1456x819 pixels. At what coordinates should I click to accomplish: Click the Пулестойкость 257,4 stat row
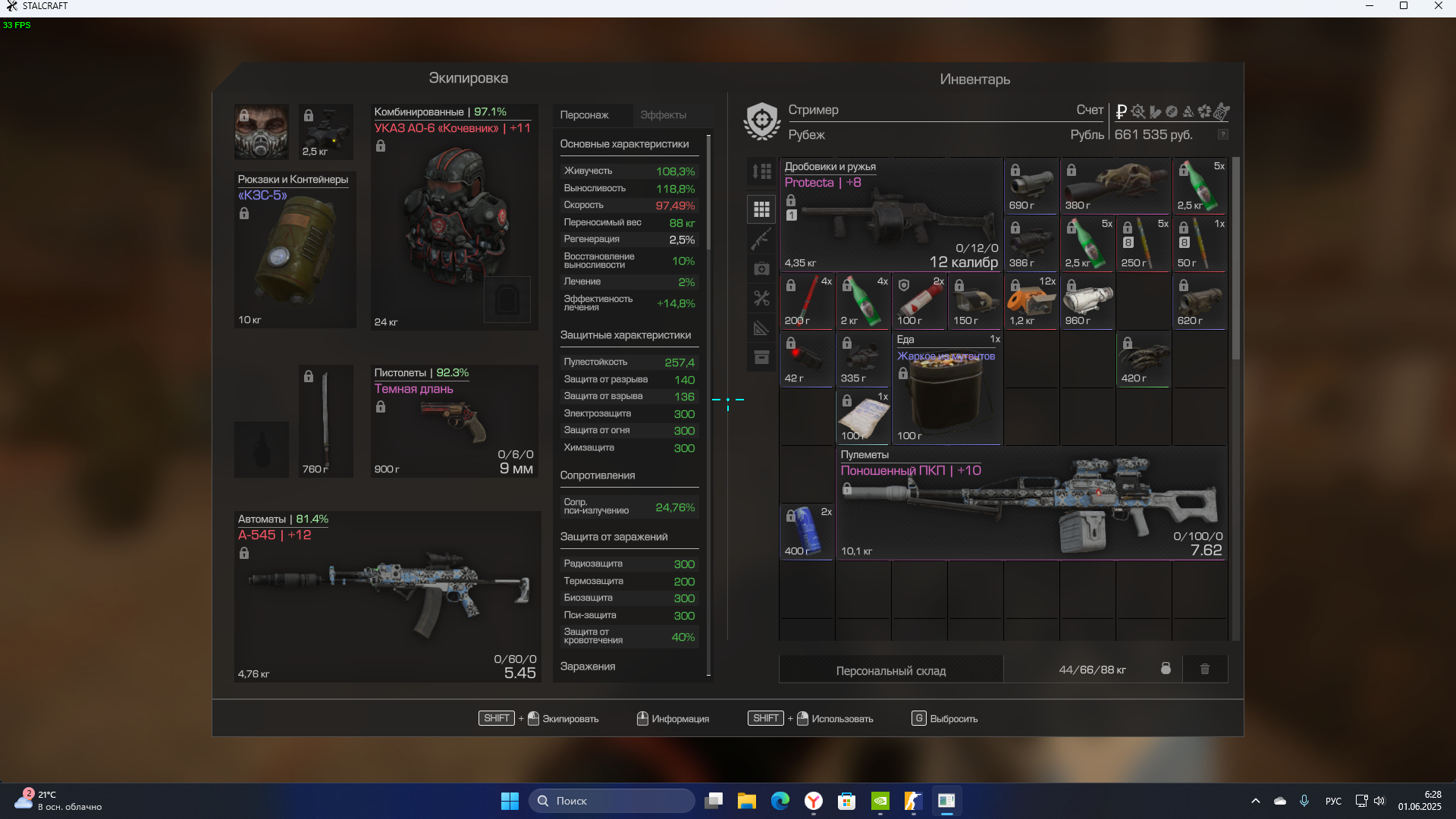(629, 362)
